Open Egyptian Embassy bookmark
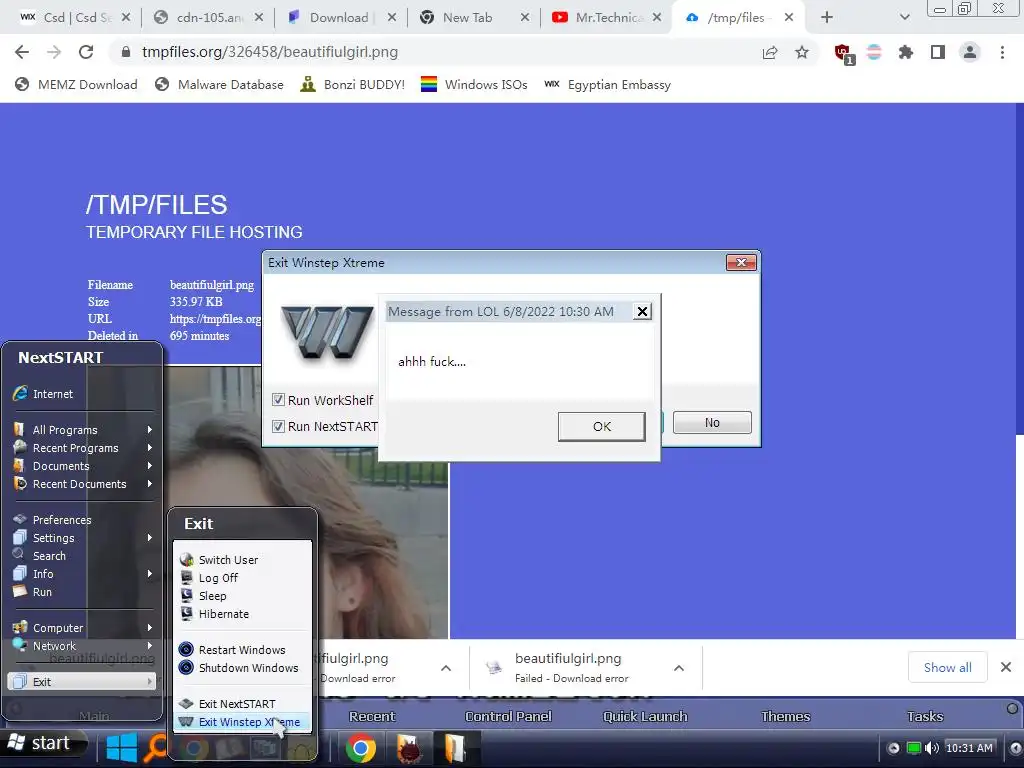 607,84
